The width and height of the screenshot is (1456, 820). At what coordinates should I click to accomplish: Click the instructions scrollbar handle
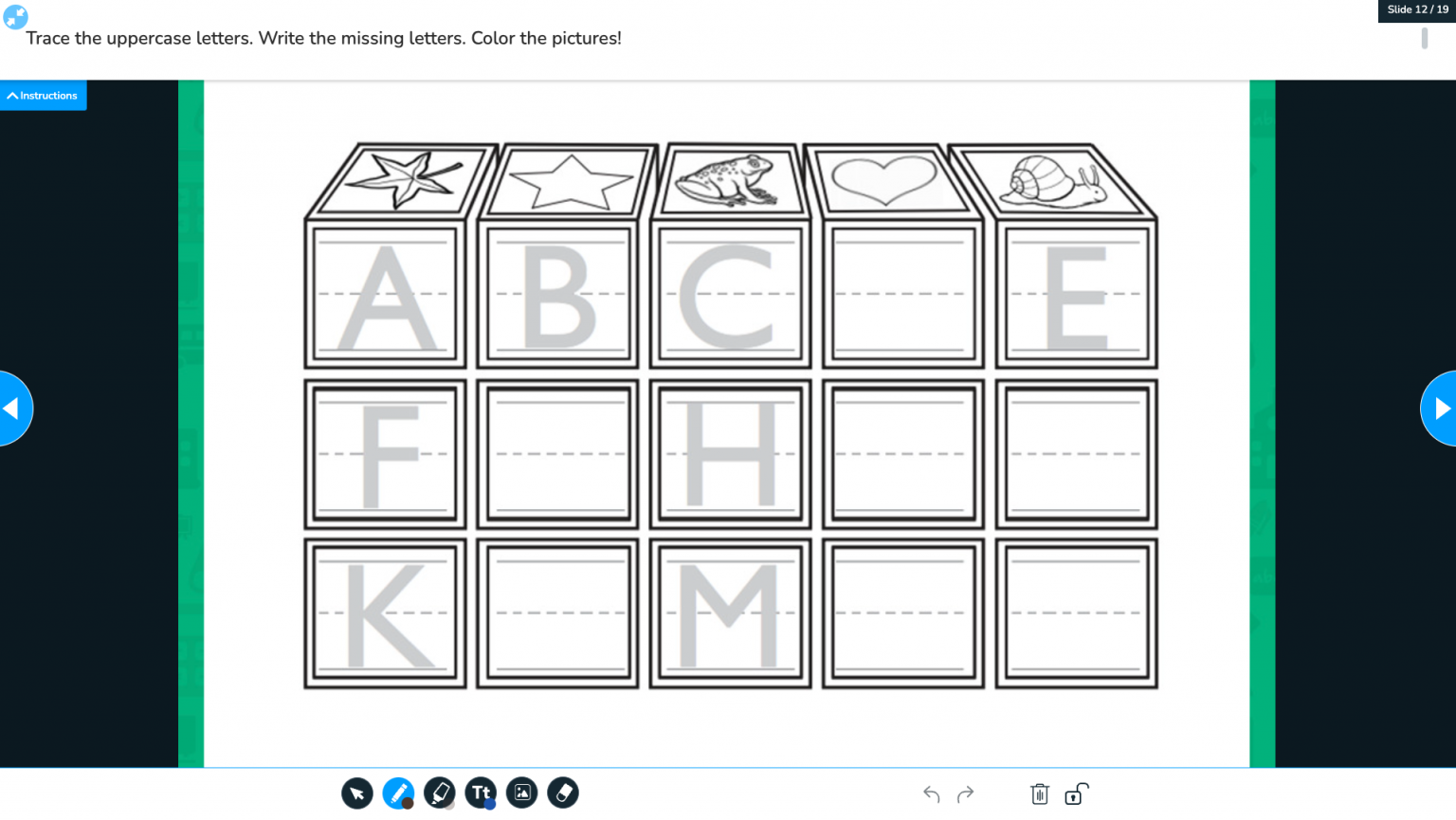coord(1424,38)
